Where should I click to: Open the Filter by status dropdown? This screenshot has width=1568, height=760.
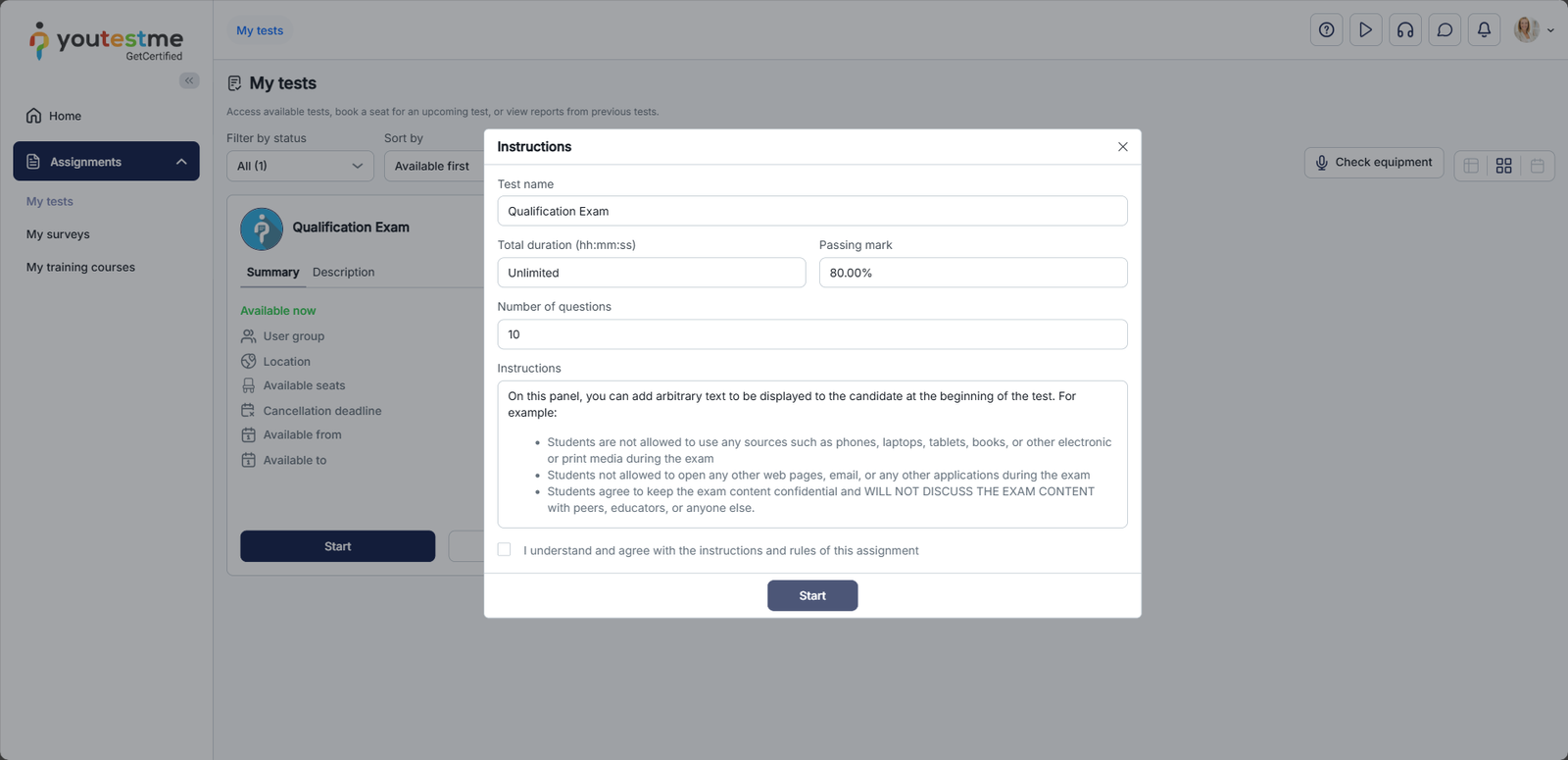(x=300, y=166)
